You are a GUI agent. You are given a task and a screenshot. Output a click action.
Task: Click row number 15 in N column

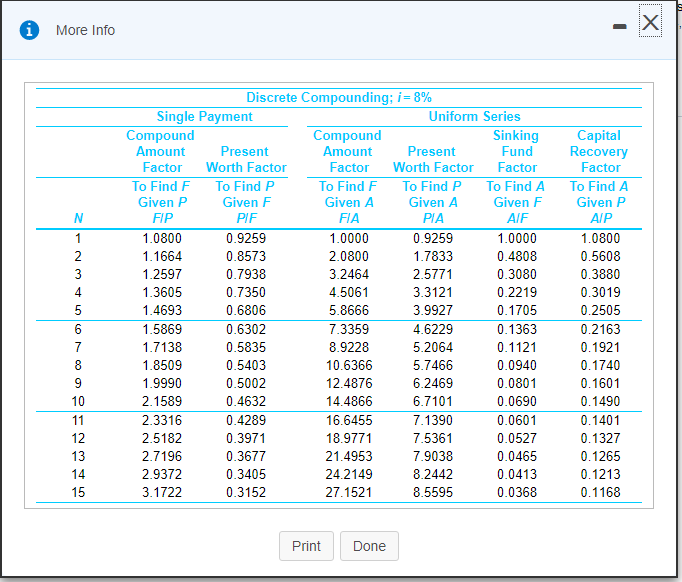pyautogui.click(x=78, y=492)
